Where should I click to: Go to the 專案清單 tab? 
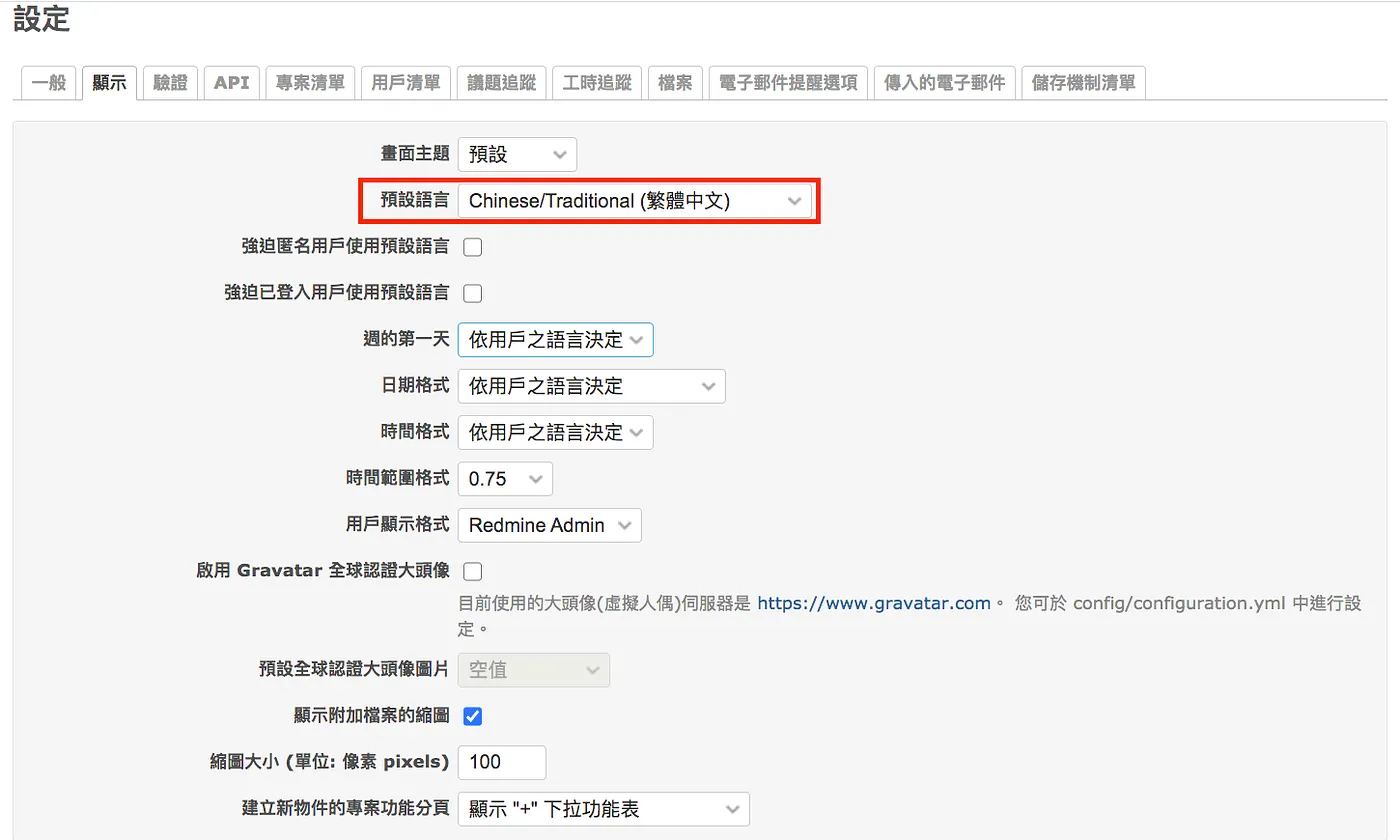coord(311,83)
